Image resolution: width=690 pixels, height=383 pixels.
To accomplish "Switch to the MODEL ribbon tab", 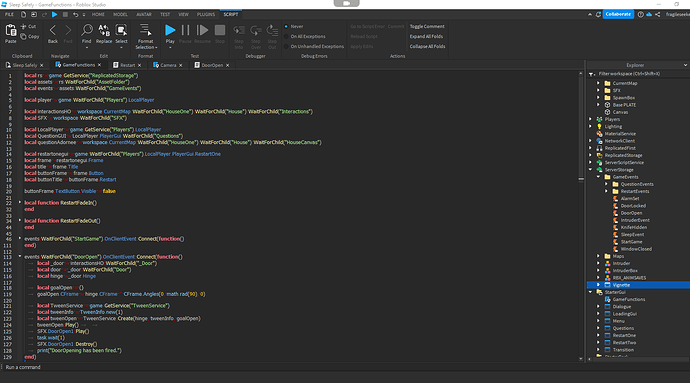I will [x=120, y=15].
